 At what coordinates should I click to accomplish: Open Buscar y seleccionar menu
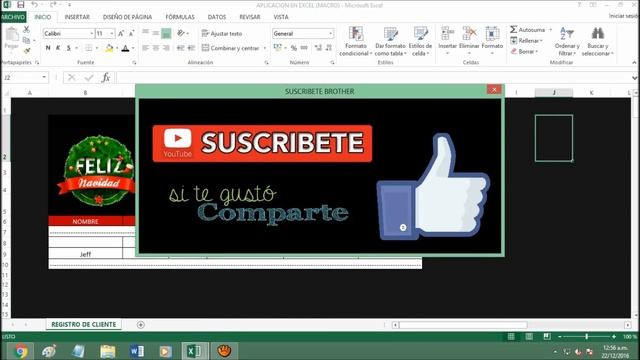coord(598,41)
